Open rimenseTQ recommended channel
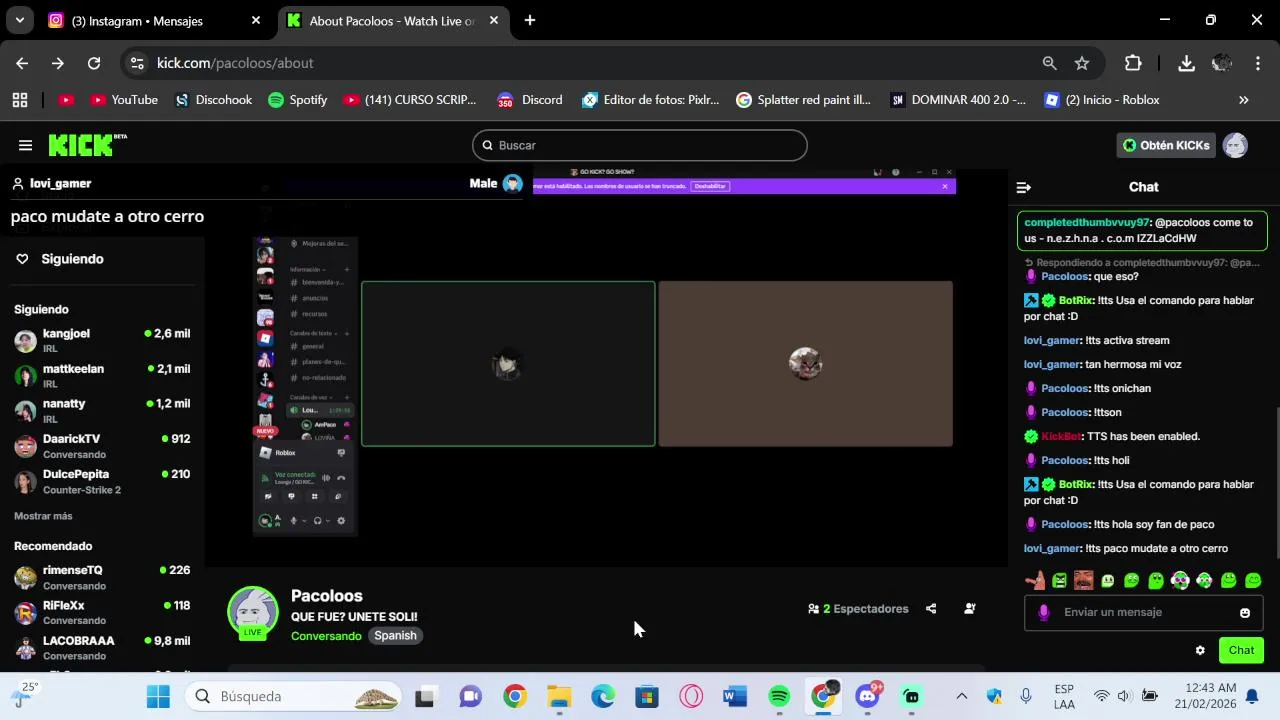Screen dimensions: 1280x720 (102, 577)
